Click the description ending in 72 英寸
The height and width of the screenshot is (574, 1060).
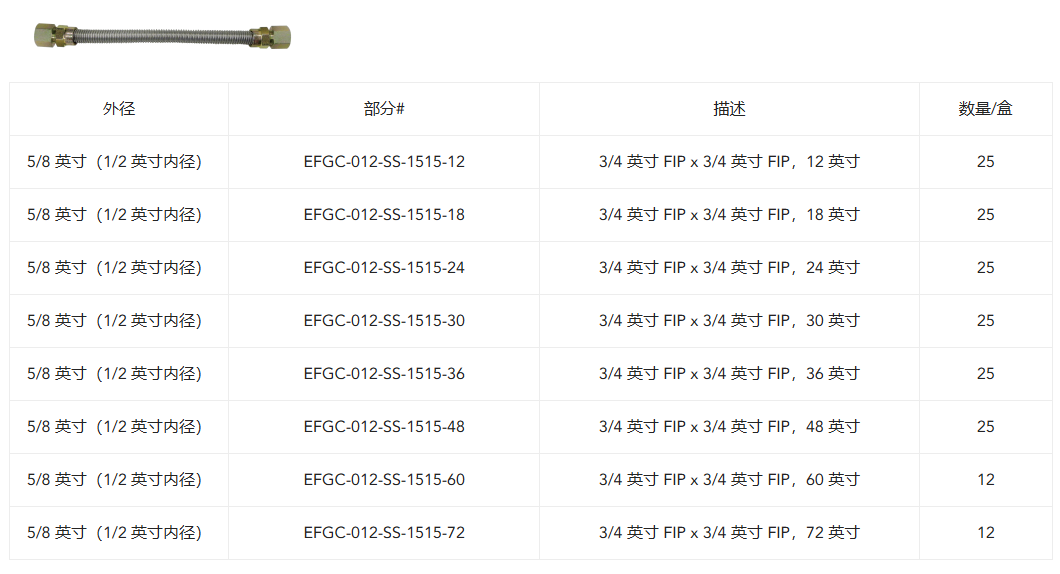tap(729, 533)
